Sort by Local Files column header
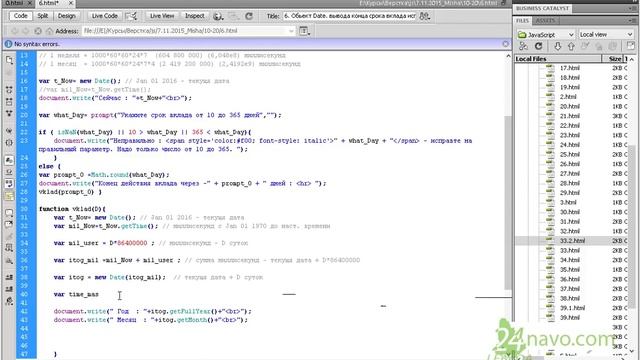 point(558,59)
